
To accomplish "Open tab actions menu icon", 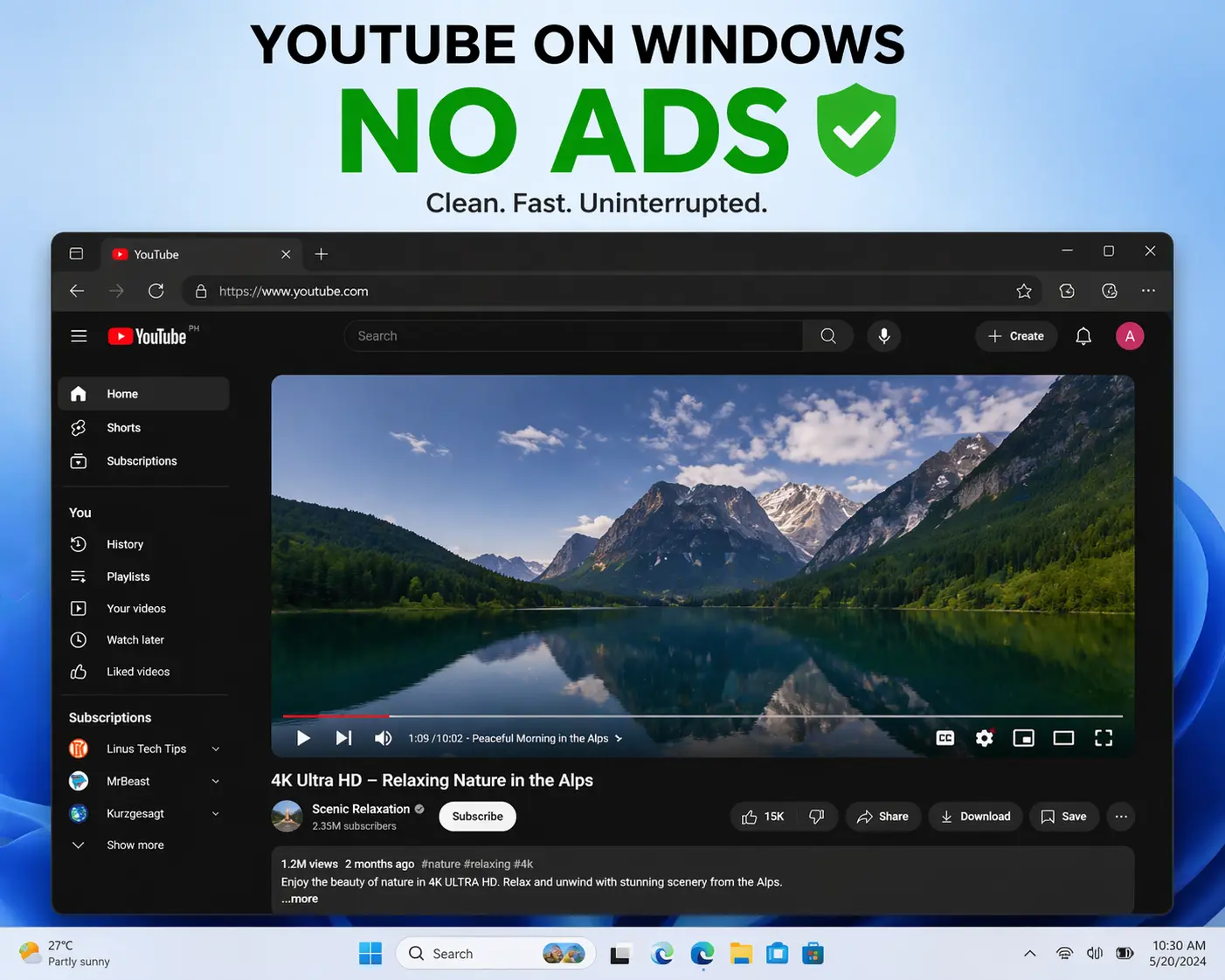I will pos(76,254).
